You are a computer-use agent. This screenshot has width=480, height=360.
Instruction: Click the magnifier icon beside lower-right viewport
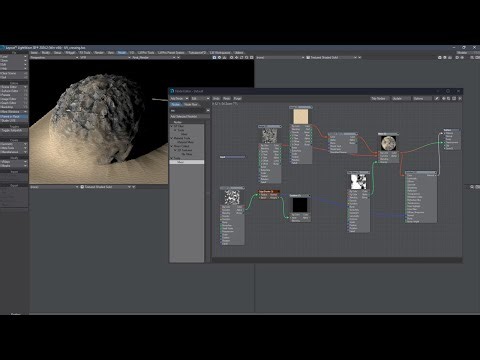[x=472, y=187]
